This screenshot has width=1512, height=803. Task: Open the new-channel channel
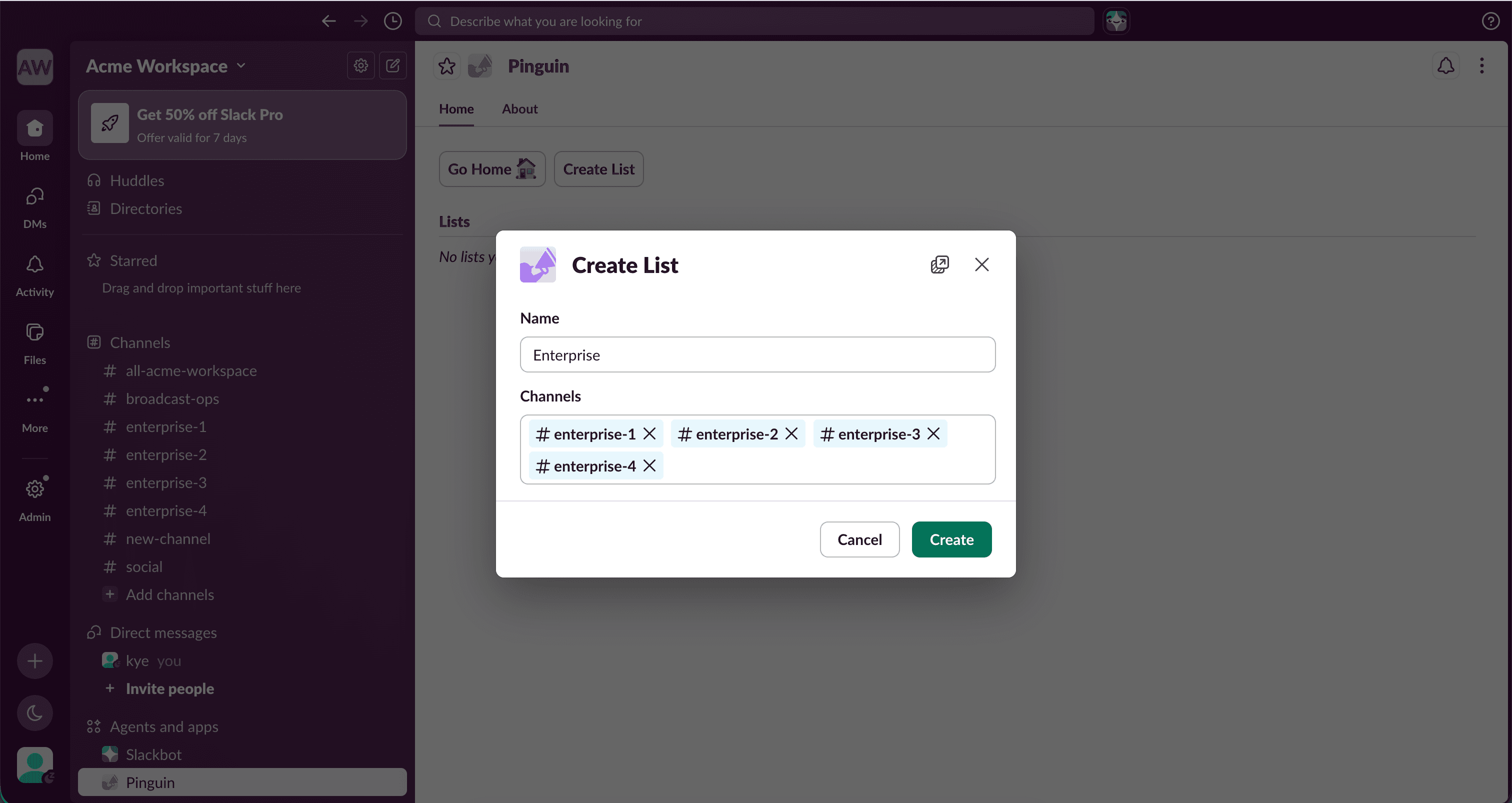tap(242, 538)
